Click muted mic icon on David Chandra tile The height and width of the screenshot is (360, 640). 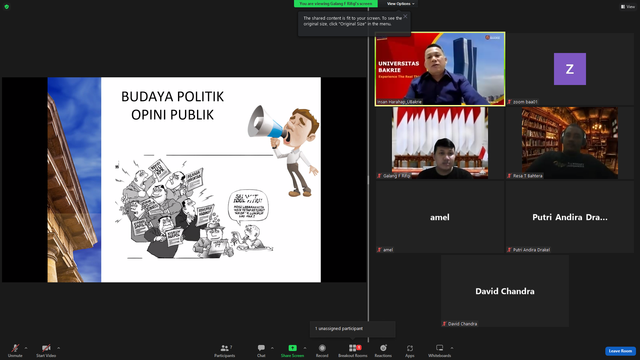tap(444, 324)
